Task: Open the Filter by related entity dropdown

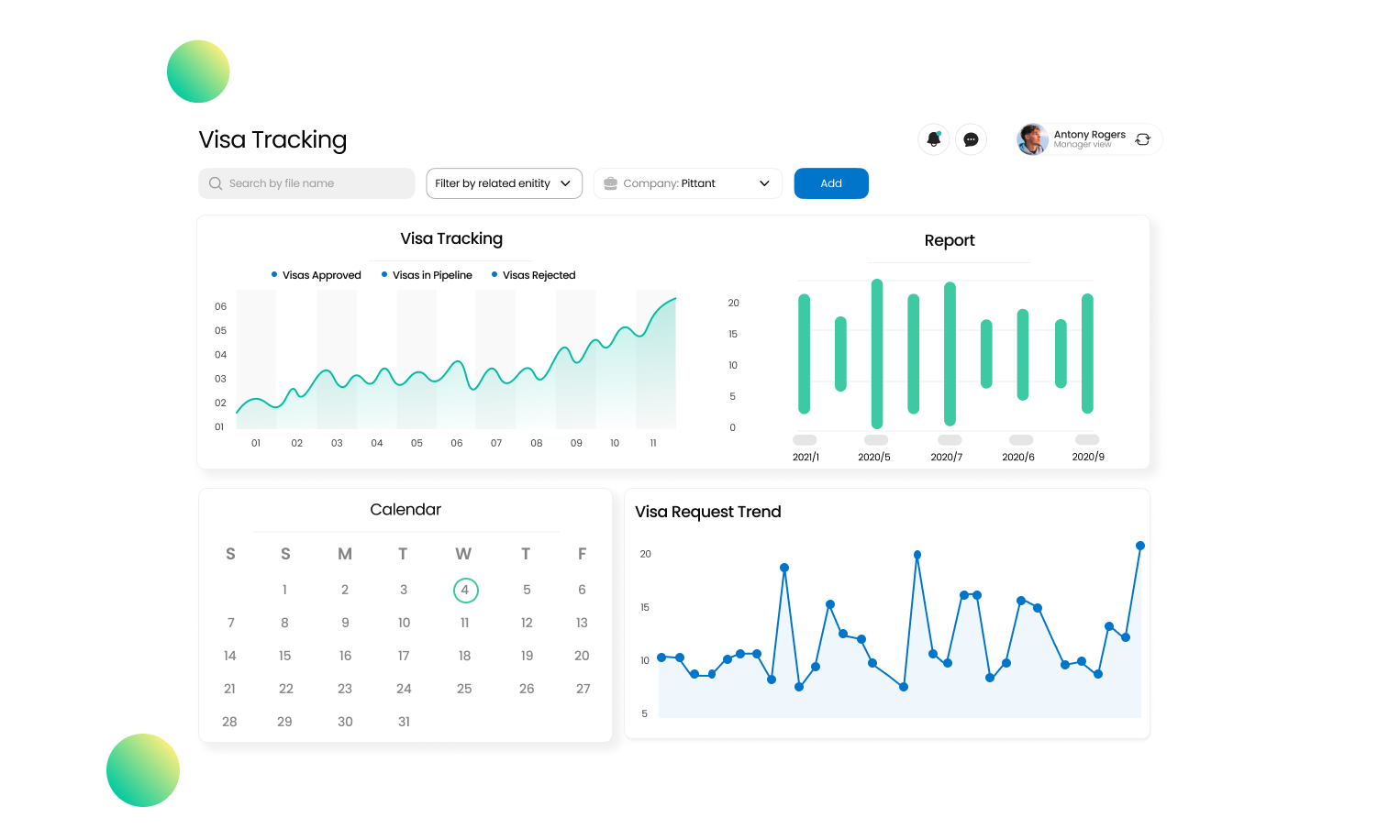Action: tap(505, 183)
